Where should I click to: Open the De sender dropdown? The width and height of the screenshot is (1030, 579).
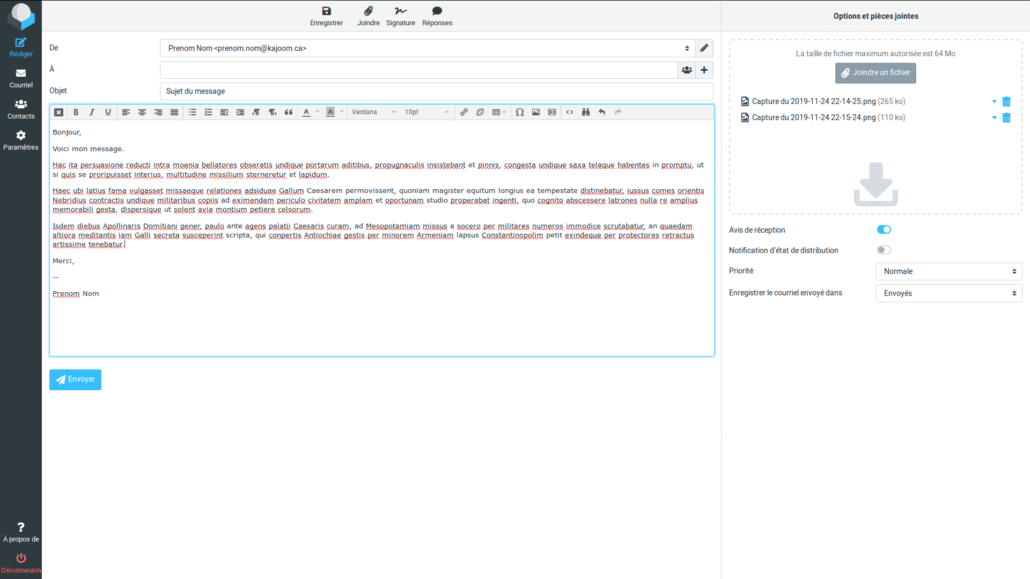tap(427, 48)
